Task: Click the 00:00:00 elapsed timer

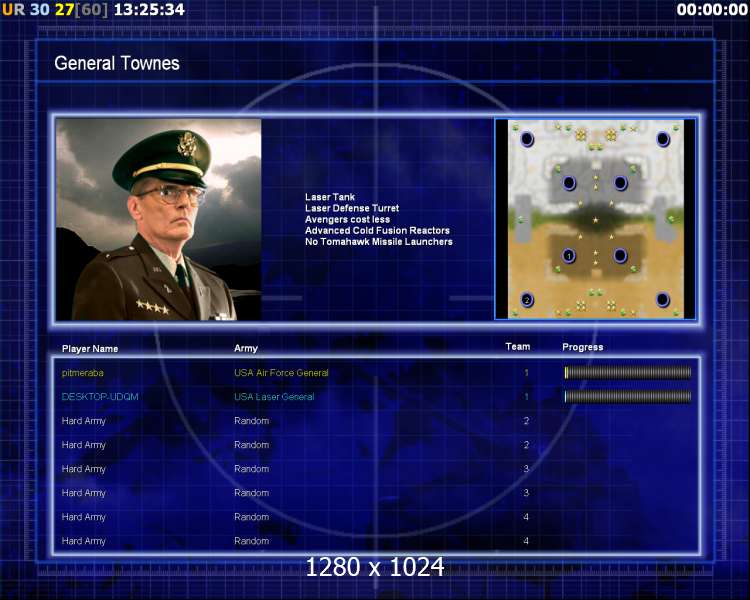Action: 712,10
